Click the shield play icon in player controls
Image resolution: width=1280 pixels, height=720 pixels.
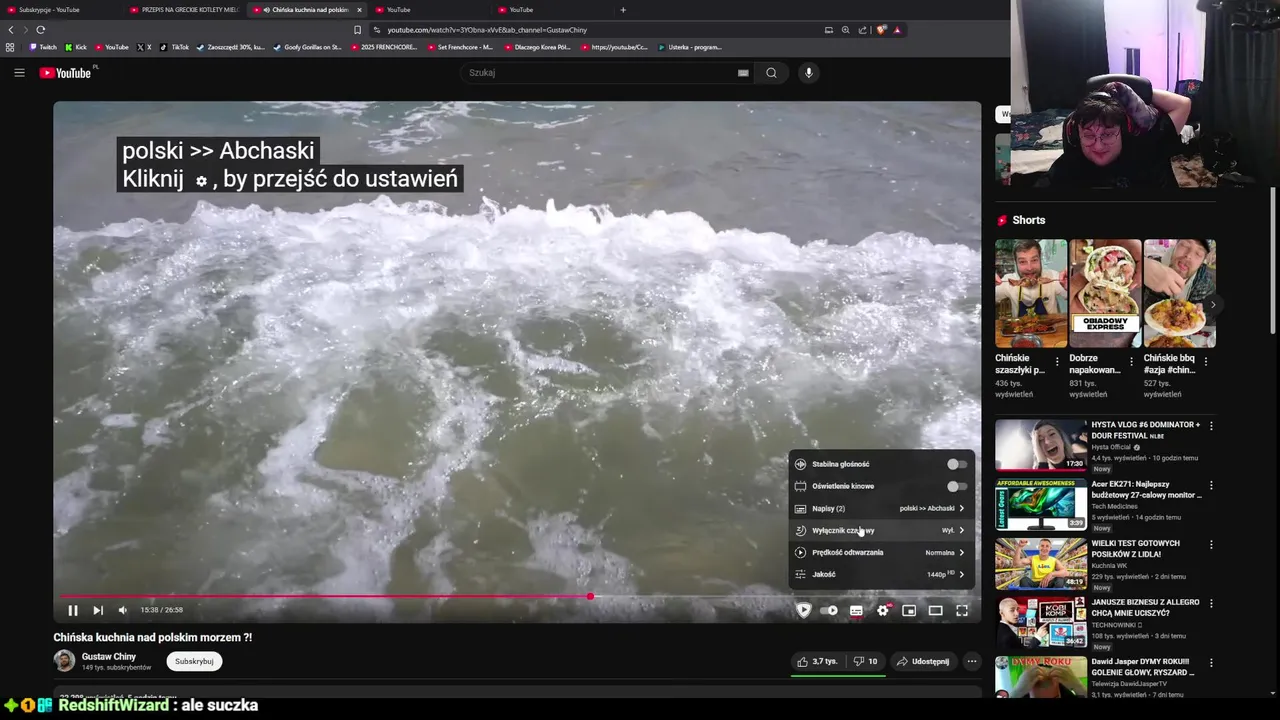(803, 610)
